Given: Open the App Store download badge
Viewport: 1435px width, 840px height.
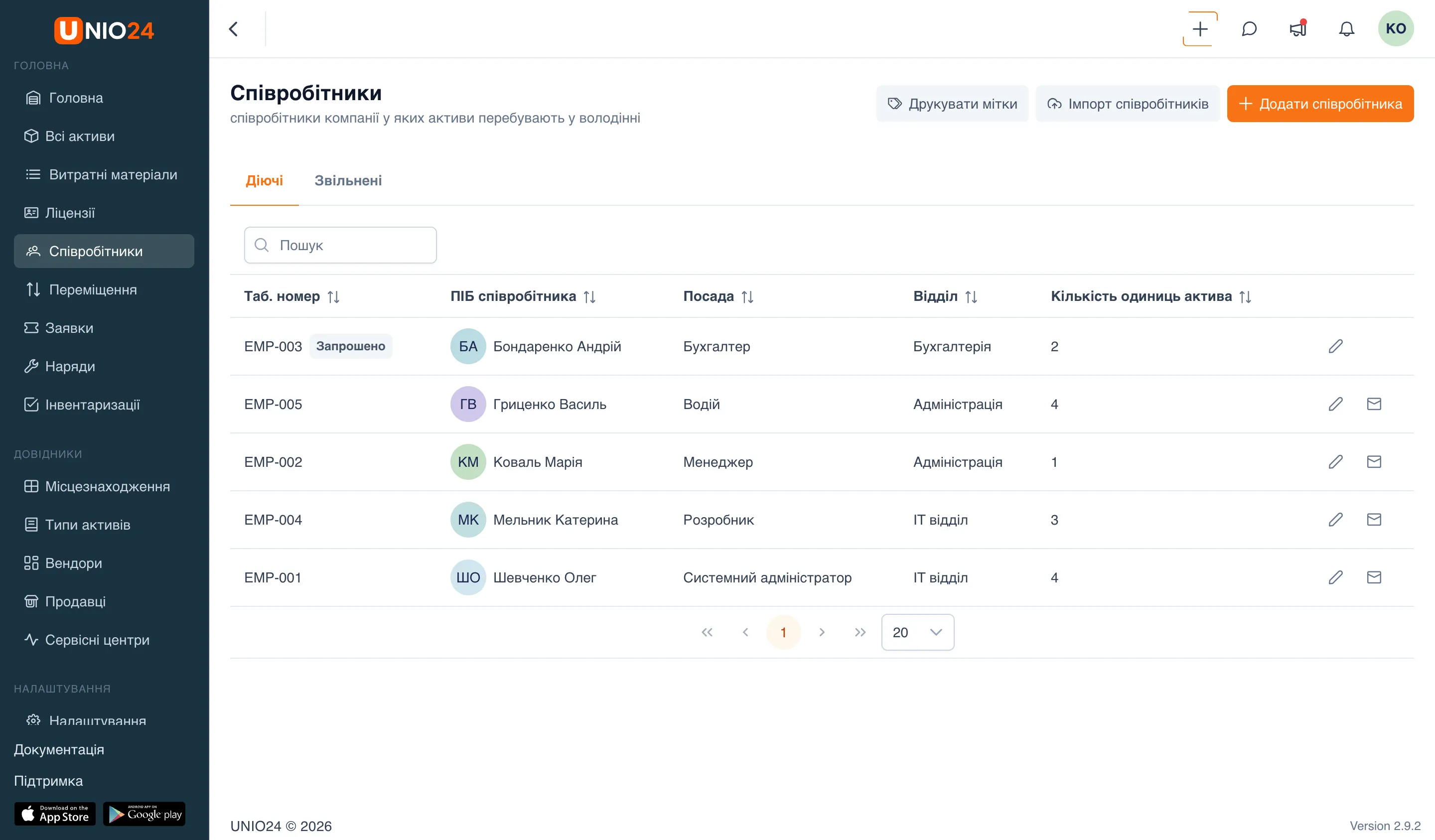Looking at the screenshot, I should click(x=55, y=814).
